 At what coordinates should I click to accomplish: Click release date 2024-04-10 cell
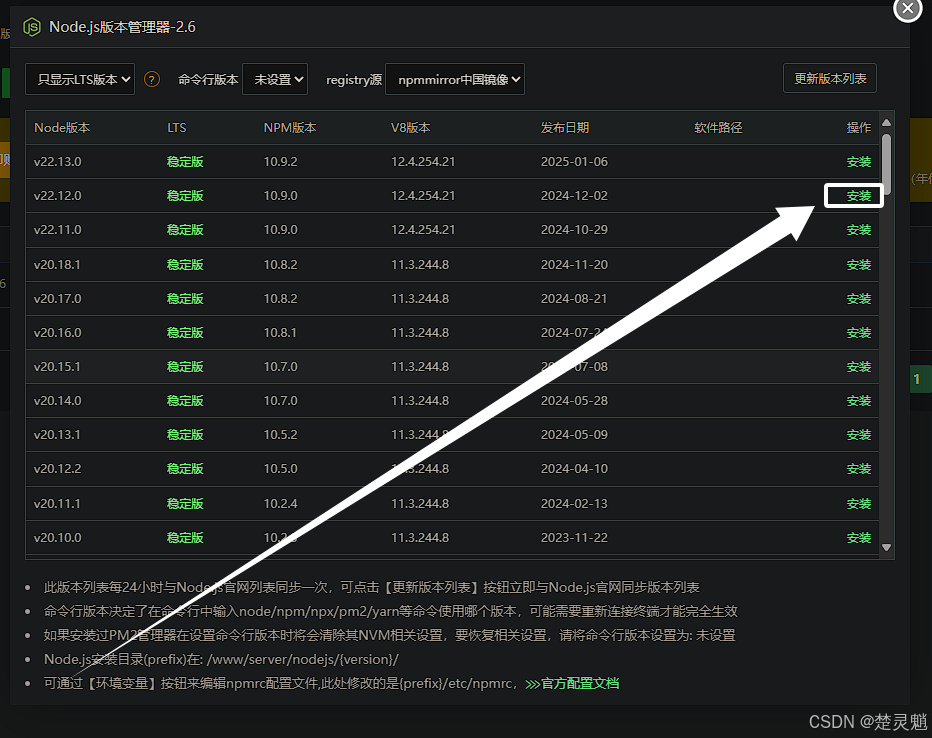click(574, 468)
